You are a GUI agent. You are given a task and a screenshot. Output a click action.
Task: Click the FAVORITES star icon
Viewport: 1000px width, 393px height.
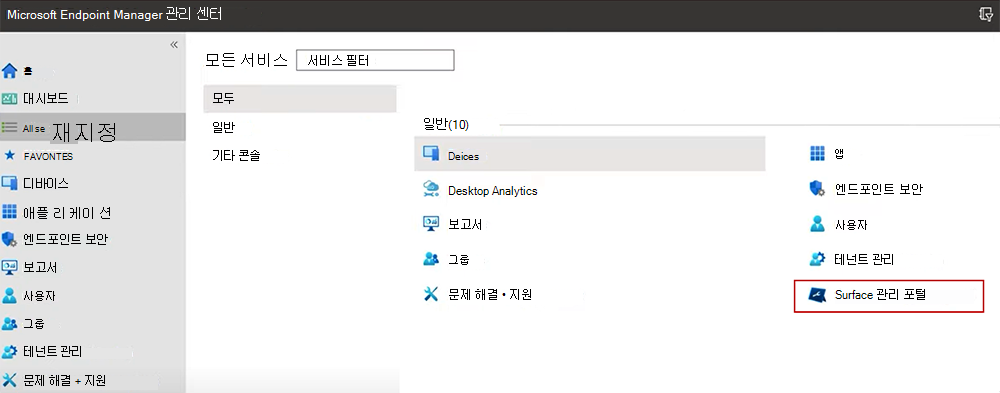point(9,155)
